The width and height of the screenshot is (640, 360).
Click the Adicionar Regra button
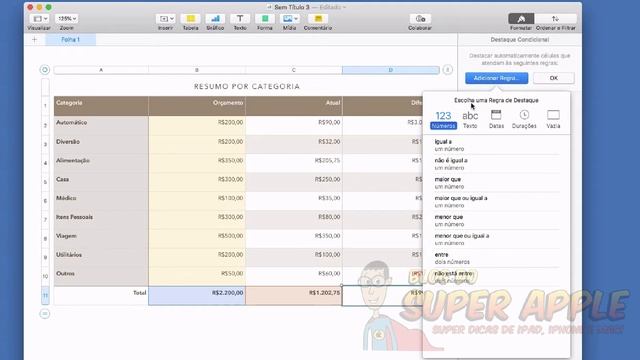pyautogui.click(x=496, y=78)
